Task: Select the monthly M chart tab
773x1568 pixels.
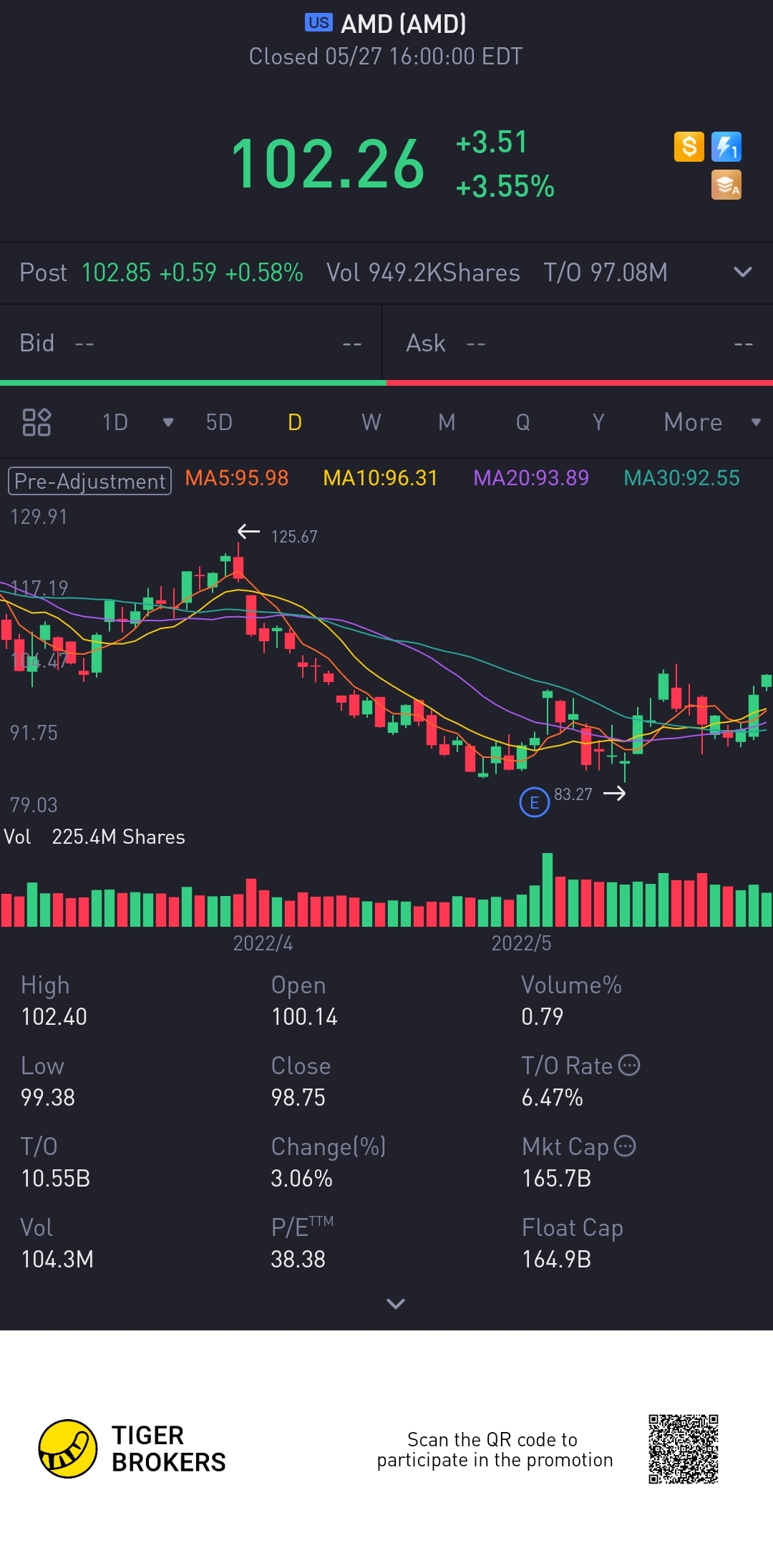Action: 447,422
